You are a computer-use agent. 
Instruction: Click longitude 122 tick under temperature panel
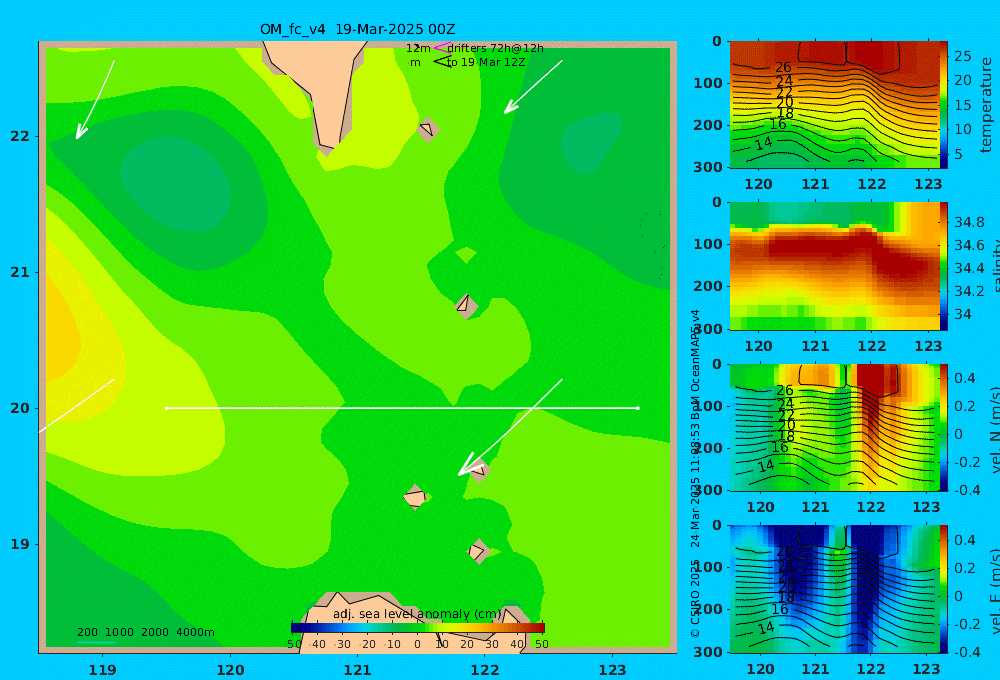[872, 184]
